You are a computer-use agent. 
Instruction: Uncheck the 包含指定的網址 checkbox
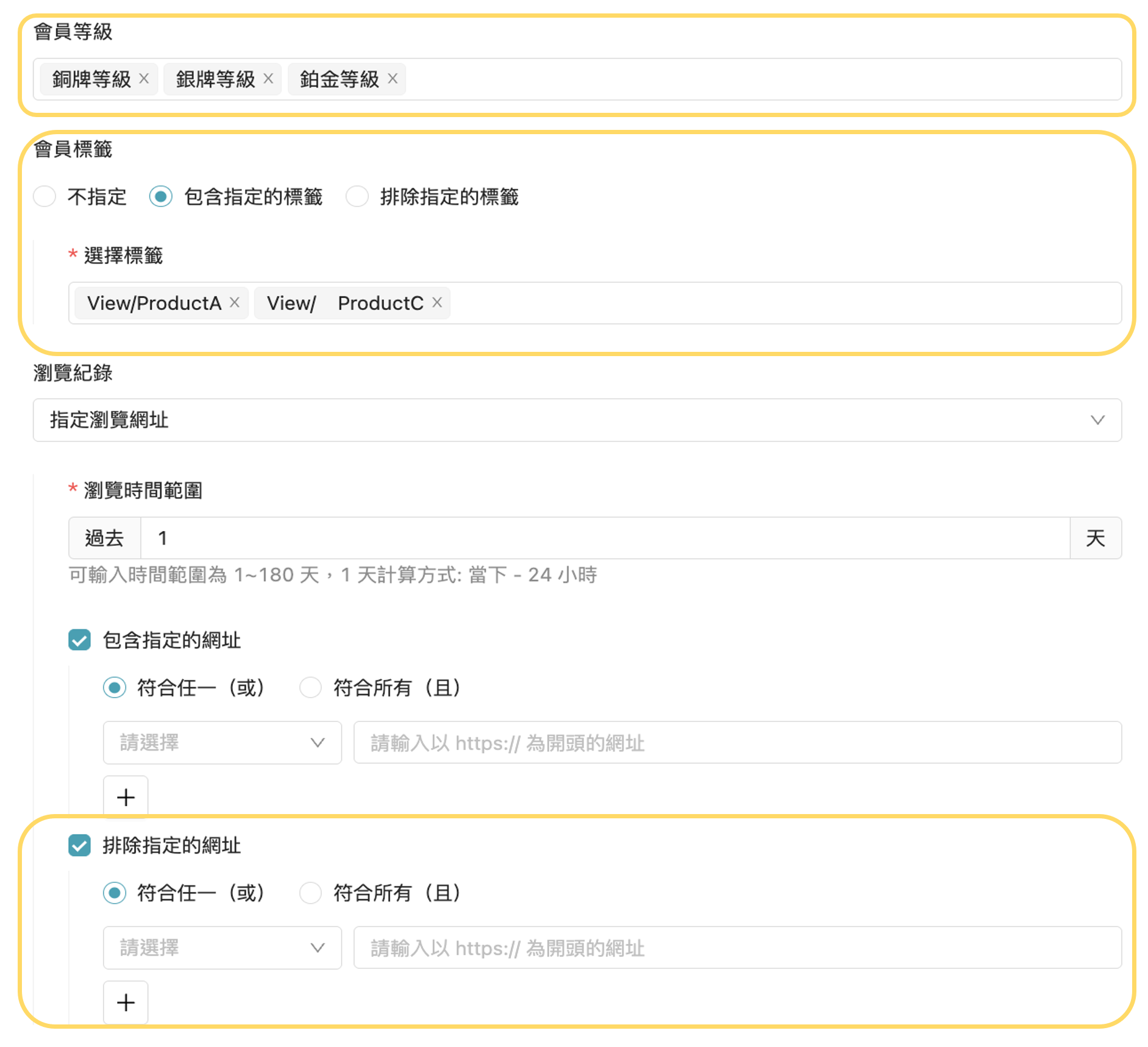point(79,640)
